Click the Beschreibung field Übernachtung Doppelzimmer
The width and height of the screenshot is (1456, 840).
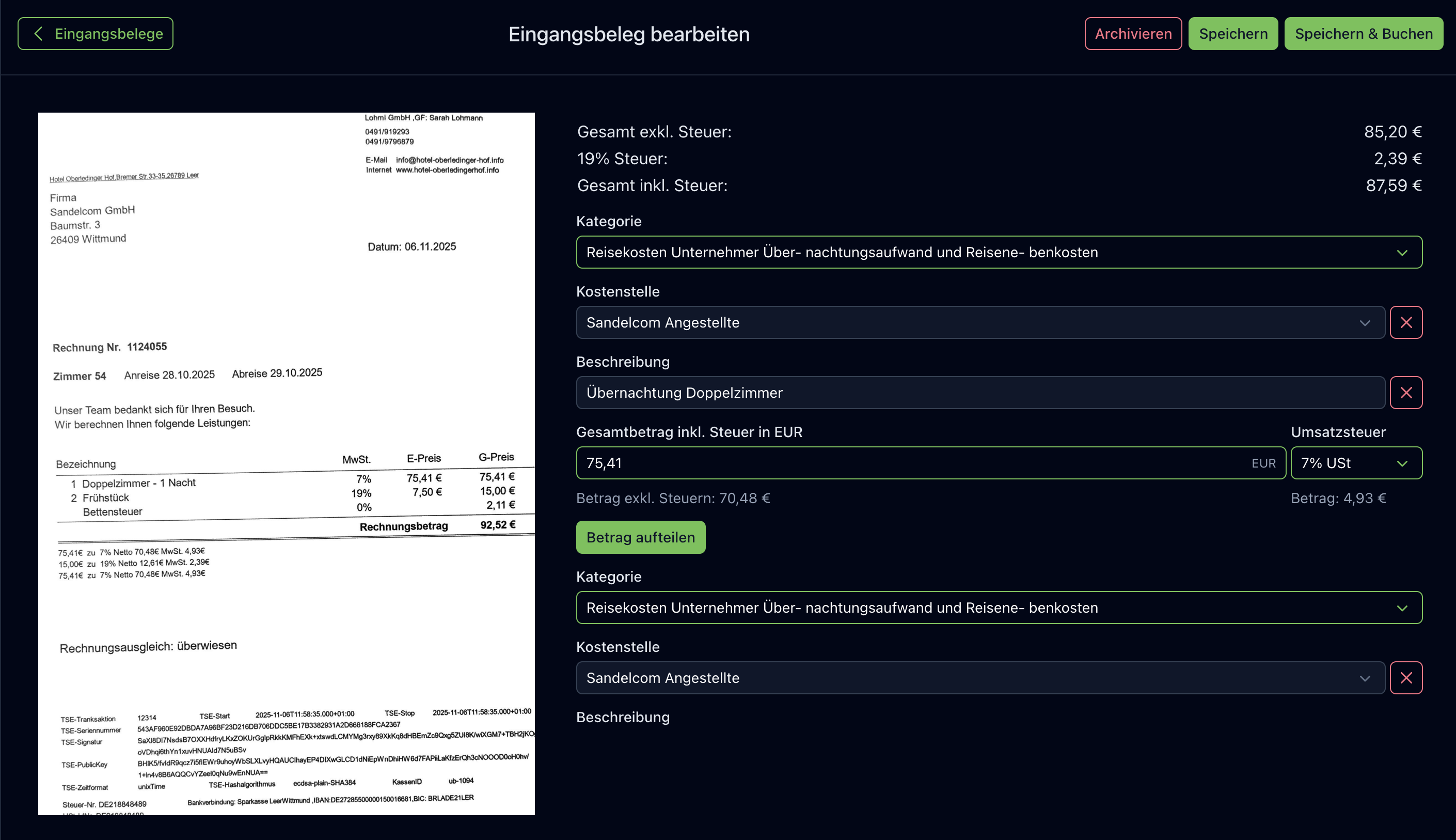click(980, 393)
